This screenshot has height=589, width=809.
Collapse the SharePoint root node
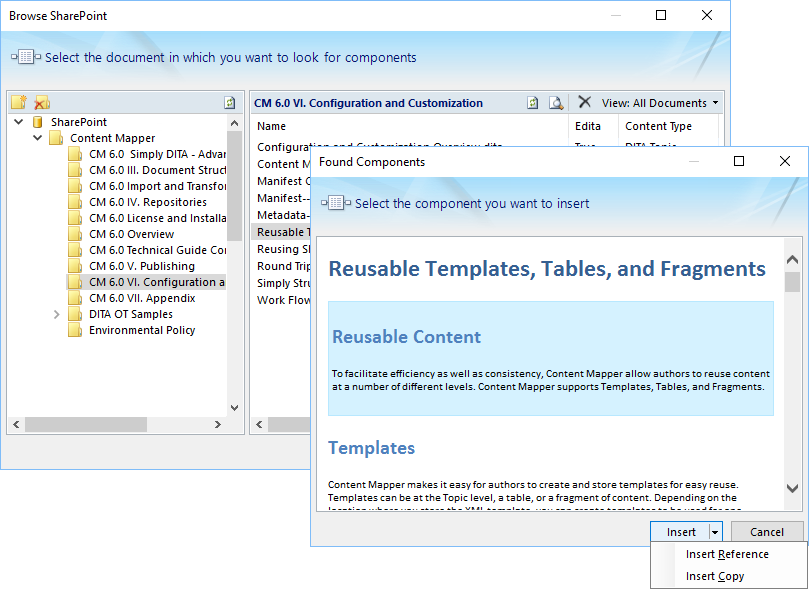pos(19,122)
